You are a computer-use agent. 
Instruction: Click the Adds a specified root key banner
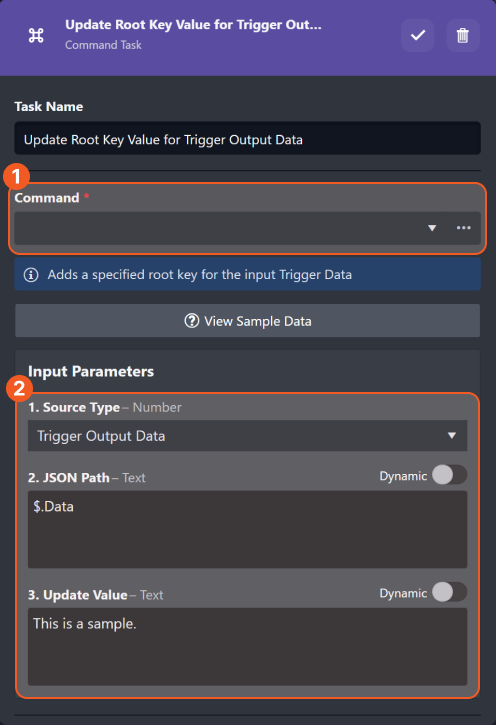pyautogui.click(x=247, y=275)
